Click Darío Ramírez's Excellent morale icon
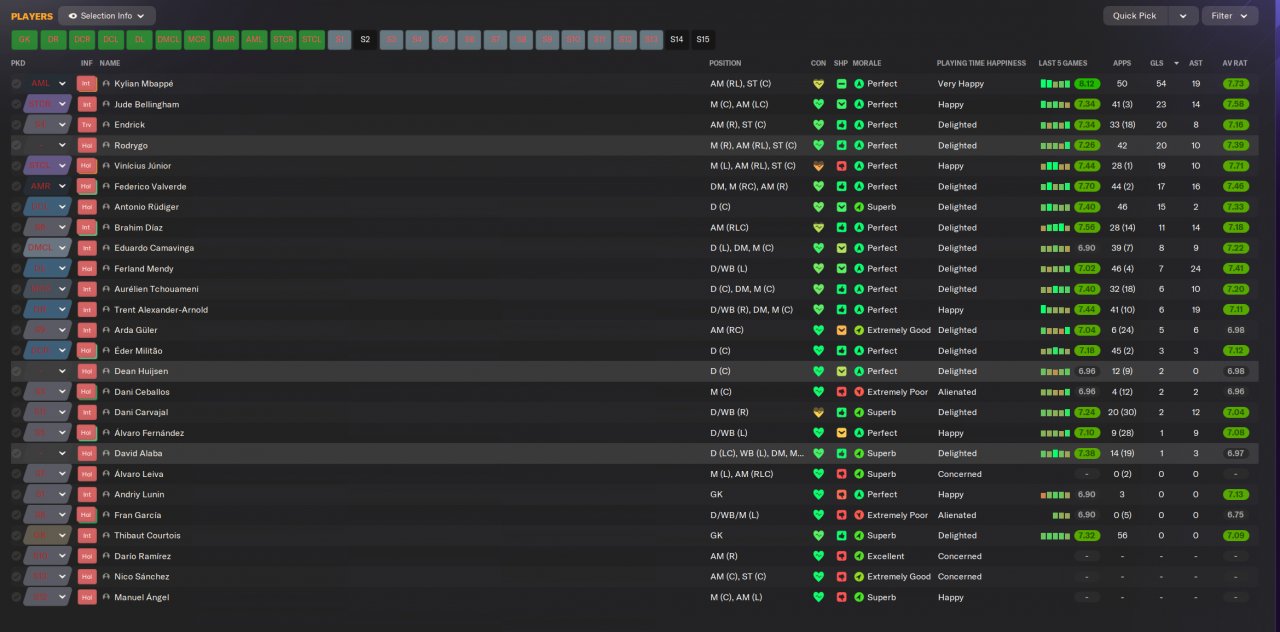The image size is (1280, 632). pyautogui.click(x=859, y=556)
